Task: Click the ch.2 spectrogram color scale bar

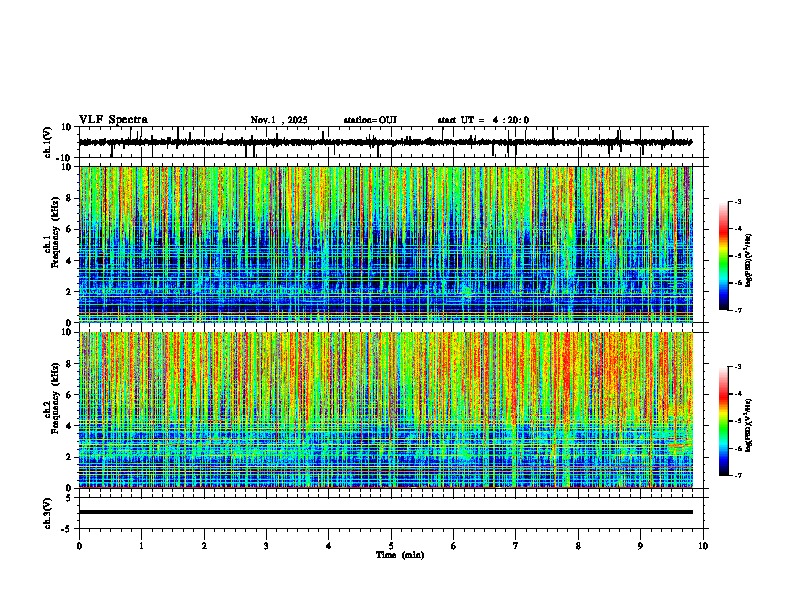Action: tap(723, 421)
